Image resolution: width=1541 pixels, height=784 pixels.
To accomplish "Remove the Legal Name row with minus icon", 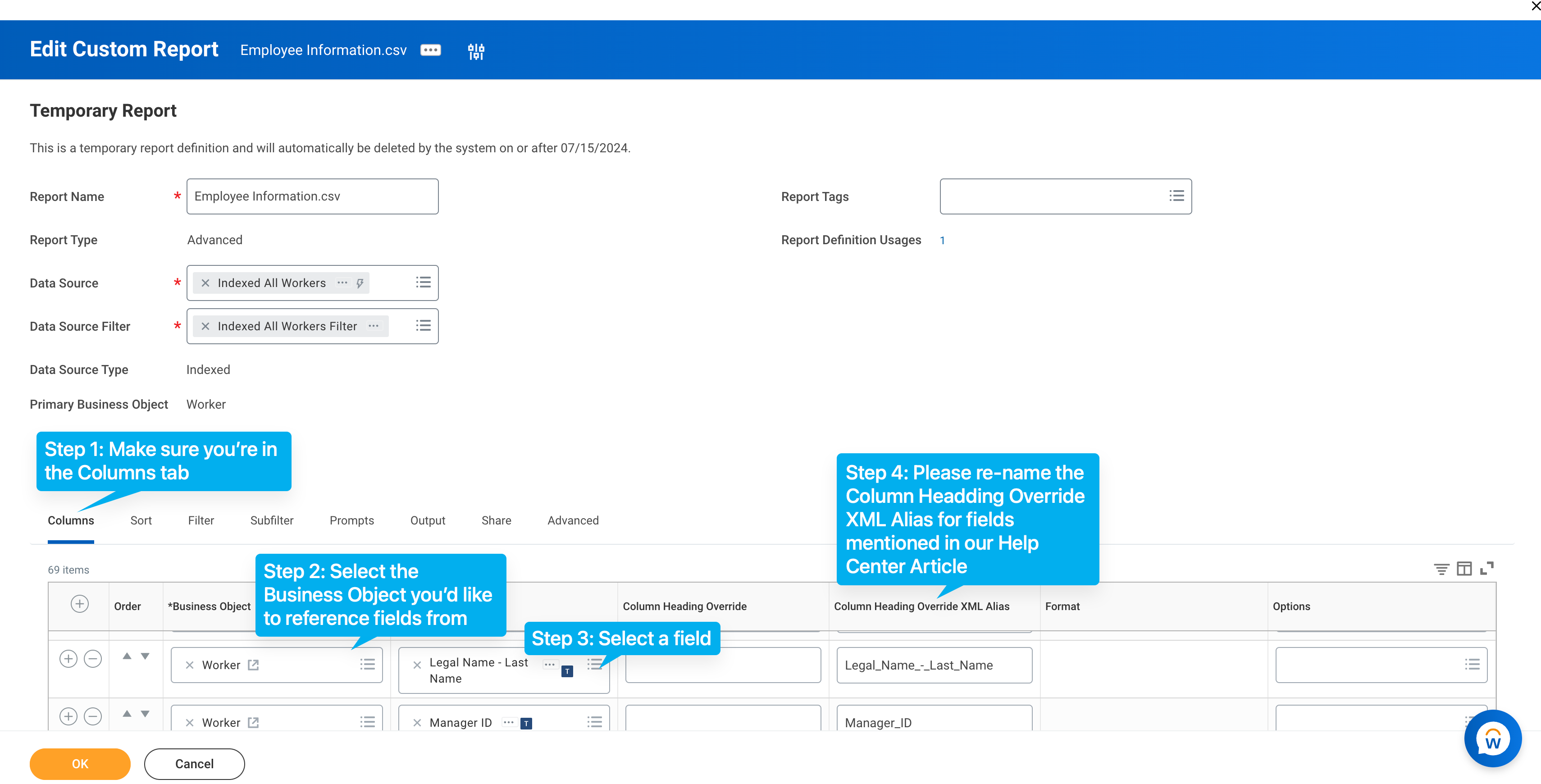I will click(93, 659).
